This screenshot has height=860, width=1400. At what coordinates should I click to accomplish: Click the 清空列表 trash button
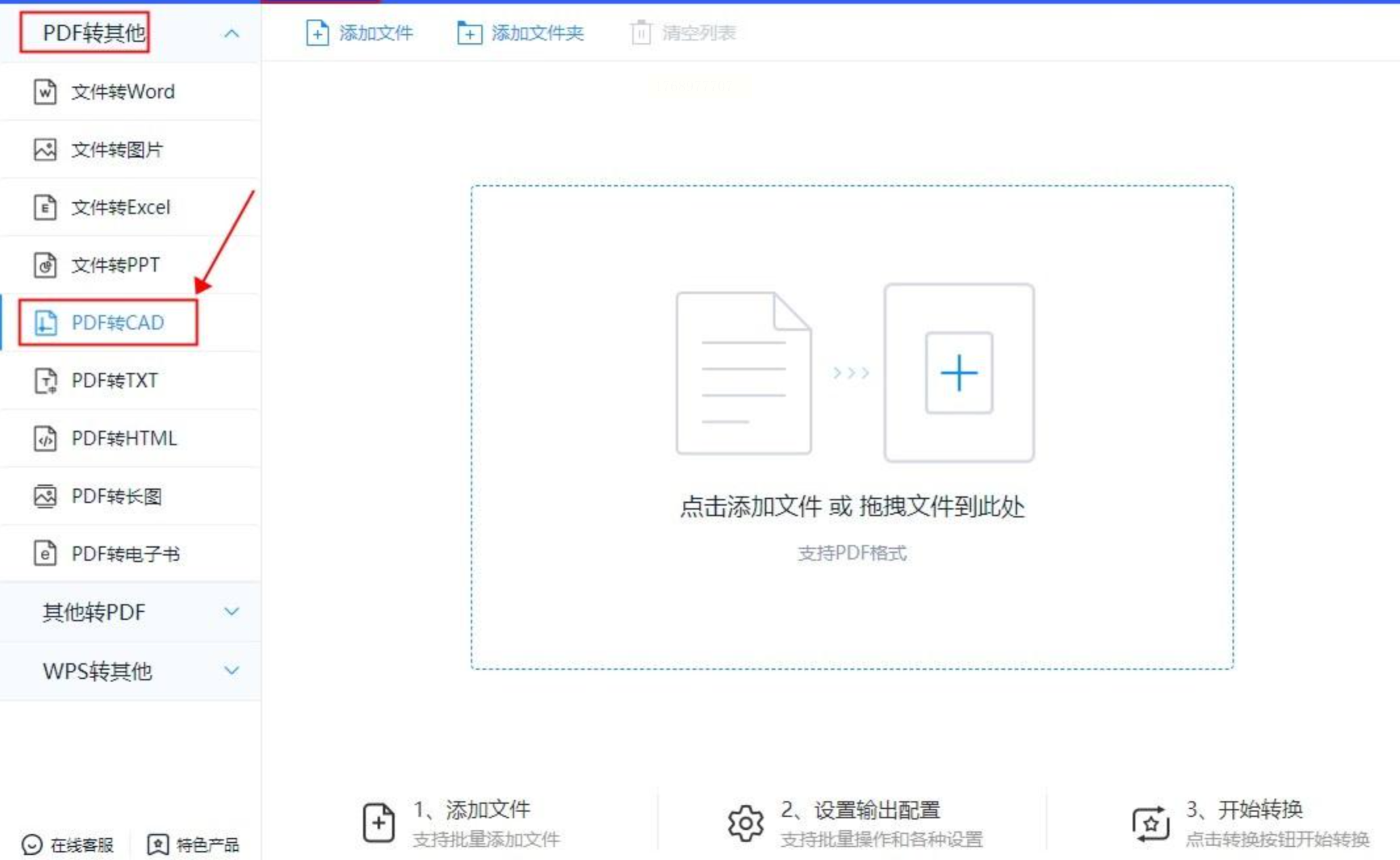(683, 33)
